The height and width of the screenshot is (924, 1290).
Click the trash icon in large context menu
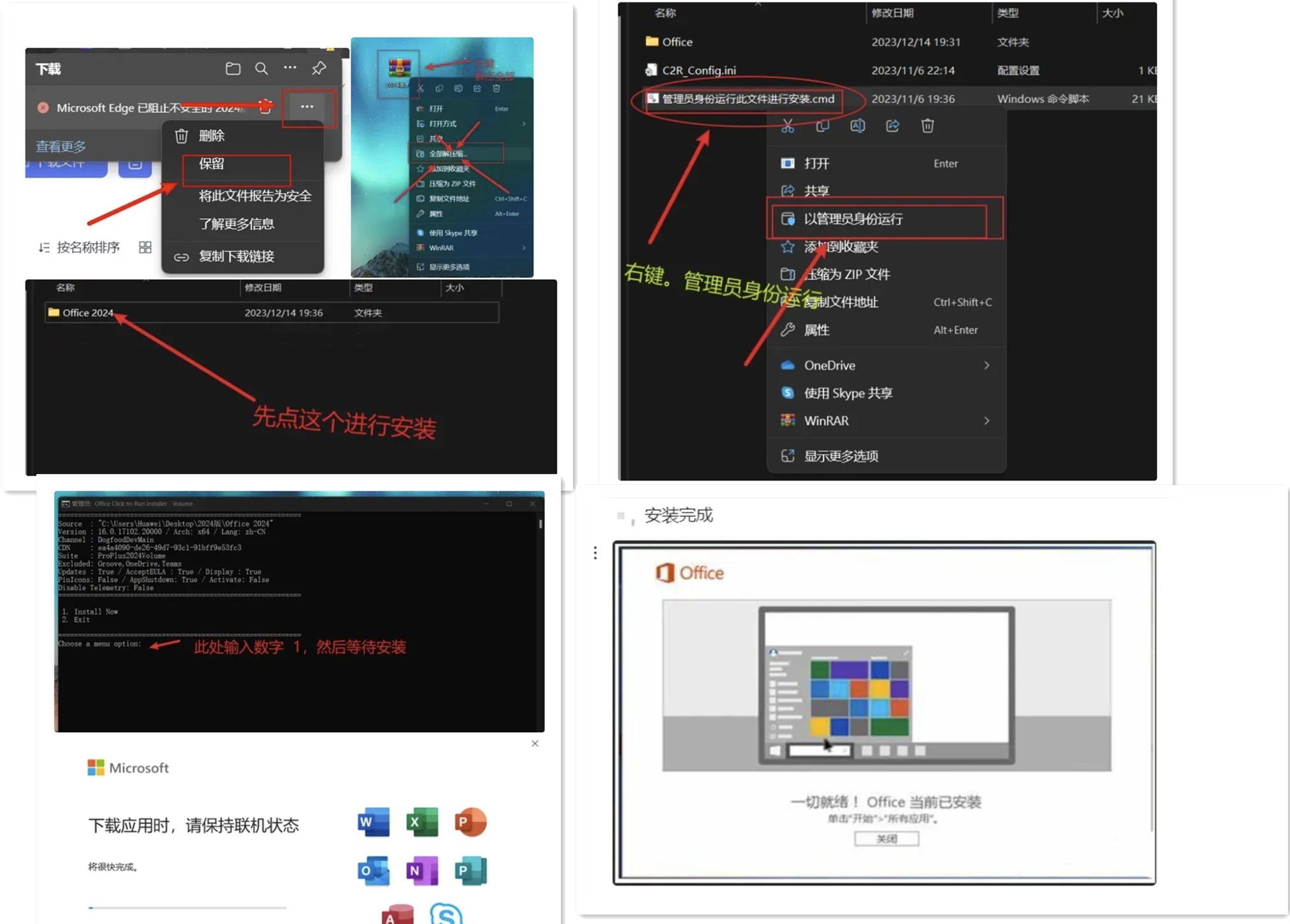coord(927,126)
